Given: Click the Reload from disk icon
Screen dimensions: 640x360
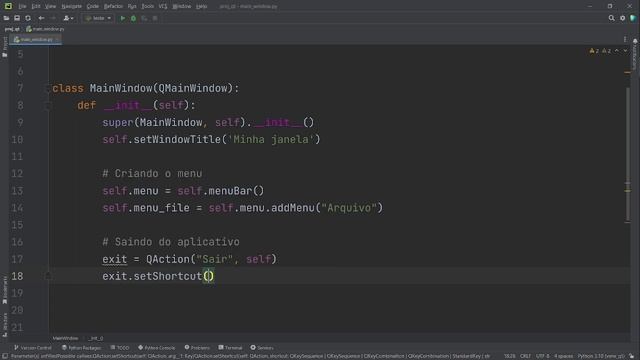Looking at the screenshot, I should pos(28,18).
